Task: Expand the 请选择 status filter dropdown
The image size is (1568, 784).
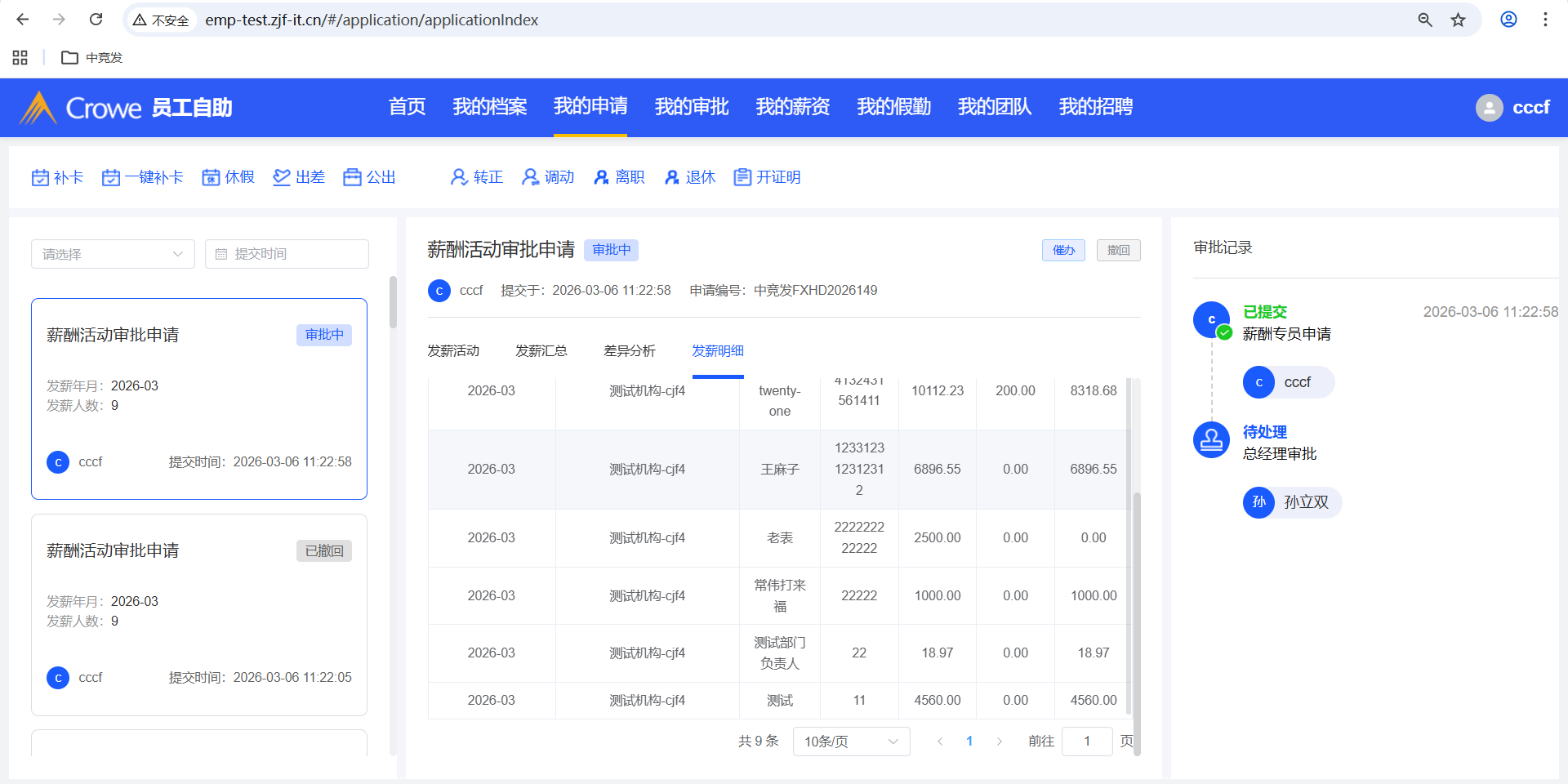Action: 113,254
